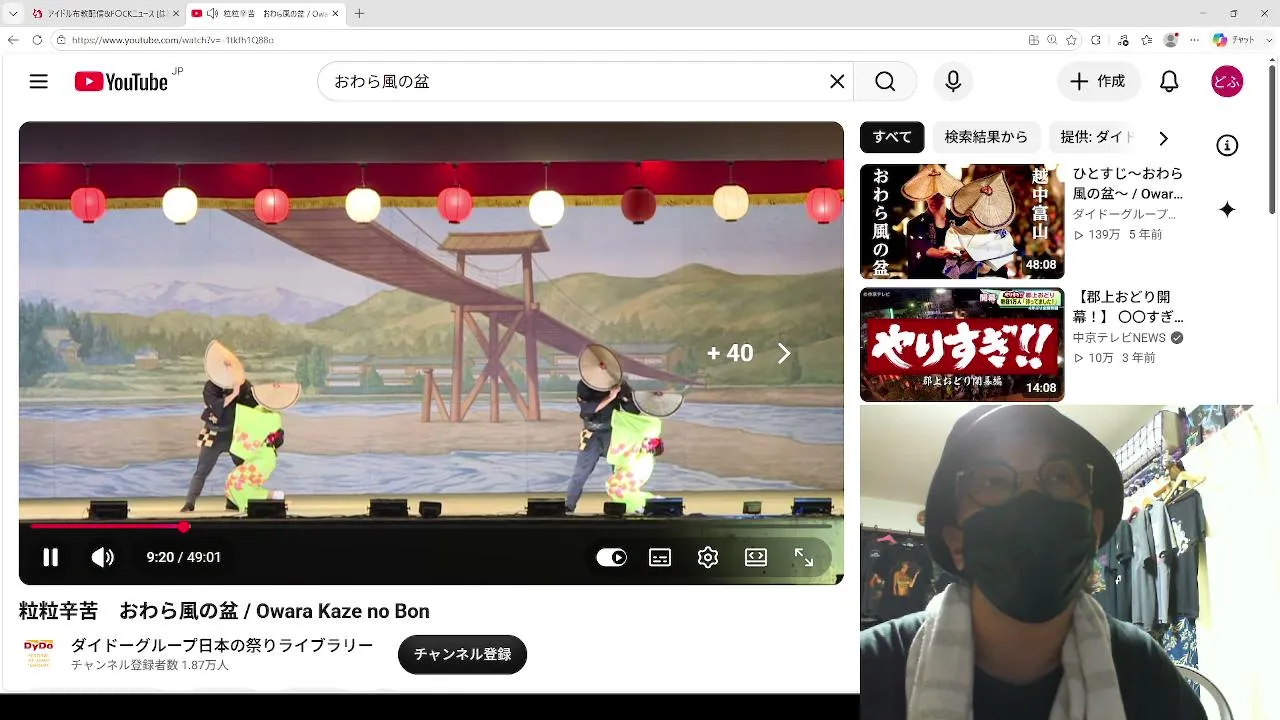The height and width of the screenshot is (720, 1280).
Task: Open a new browser tab
Action: pos(359,14)
